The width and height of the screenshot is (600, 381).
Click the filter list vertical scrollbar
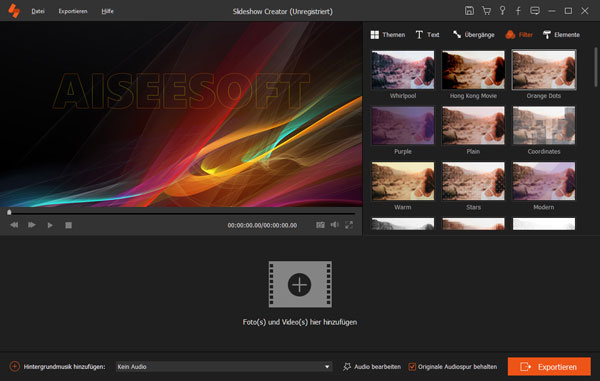tap(595, 67)
